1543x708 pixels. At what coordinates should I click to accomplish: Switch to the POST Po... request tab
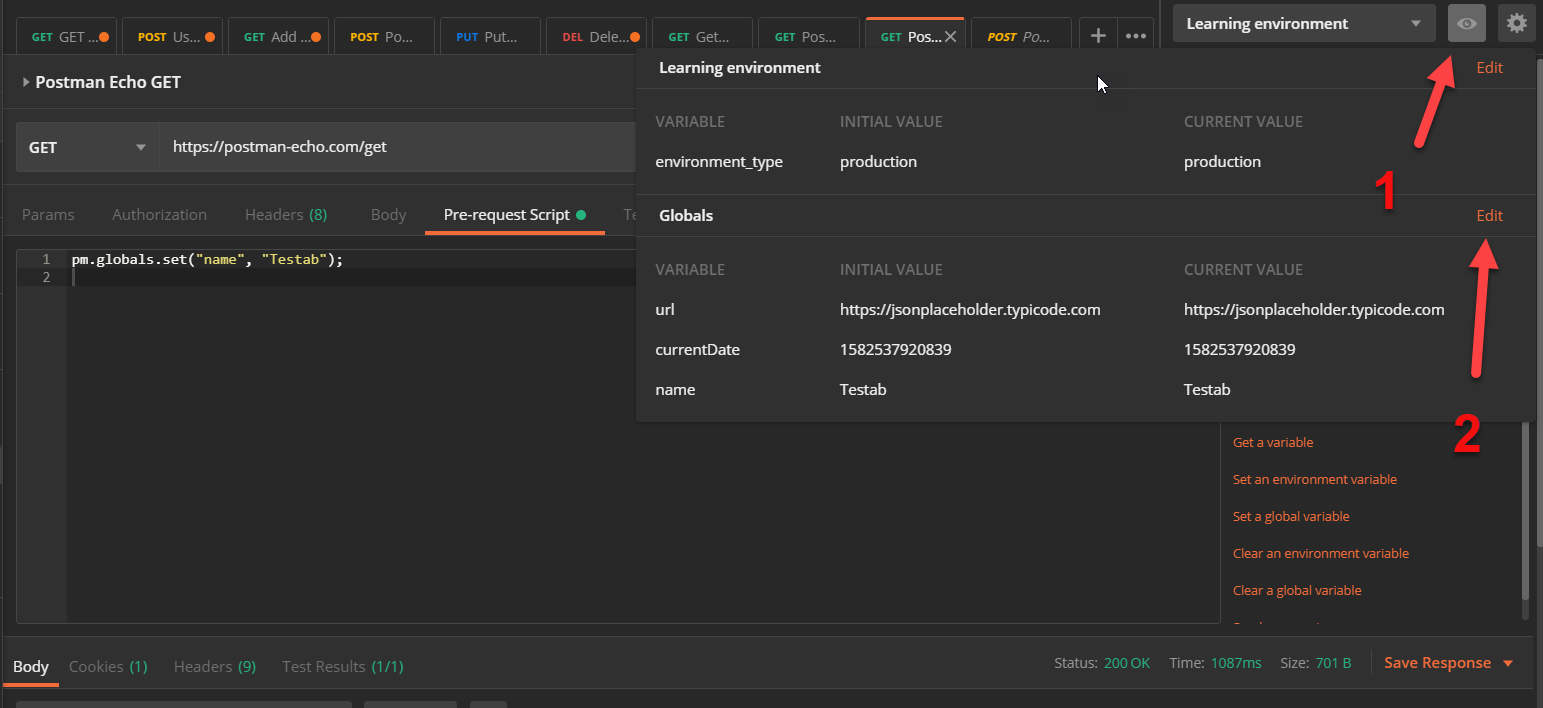pos(384,37)
